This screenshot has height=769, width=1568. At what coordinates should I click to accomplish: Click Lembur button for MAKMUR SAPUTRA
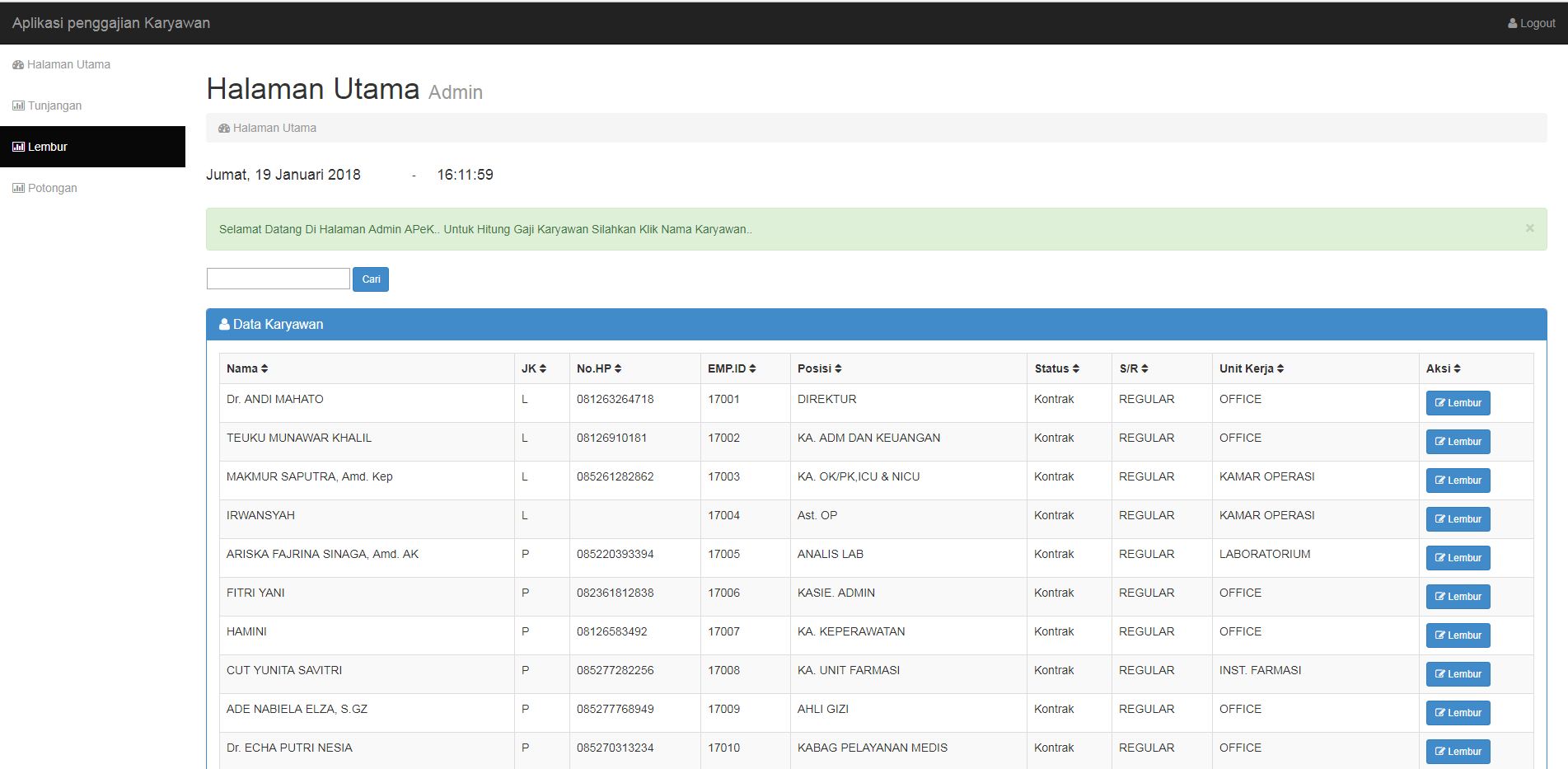tap(1458, 481)
